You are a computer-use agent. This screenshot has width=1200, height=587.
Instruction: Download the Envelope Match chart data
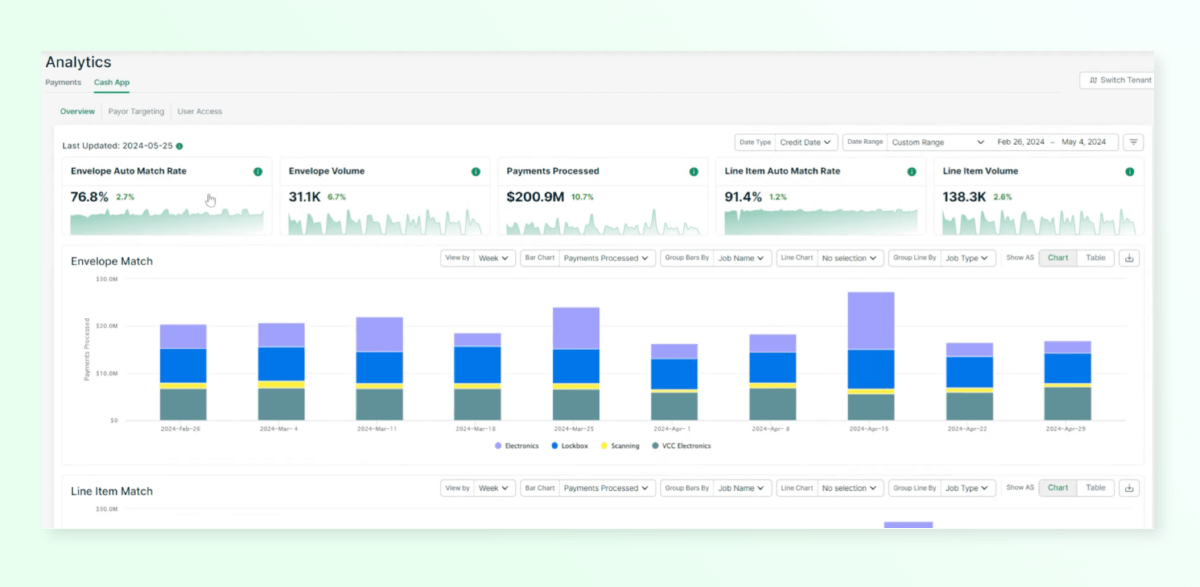(x=1129, y=257)
